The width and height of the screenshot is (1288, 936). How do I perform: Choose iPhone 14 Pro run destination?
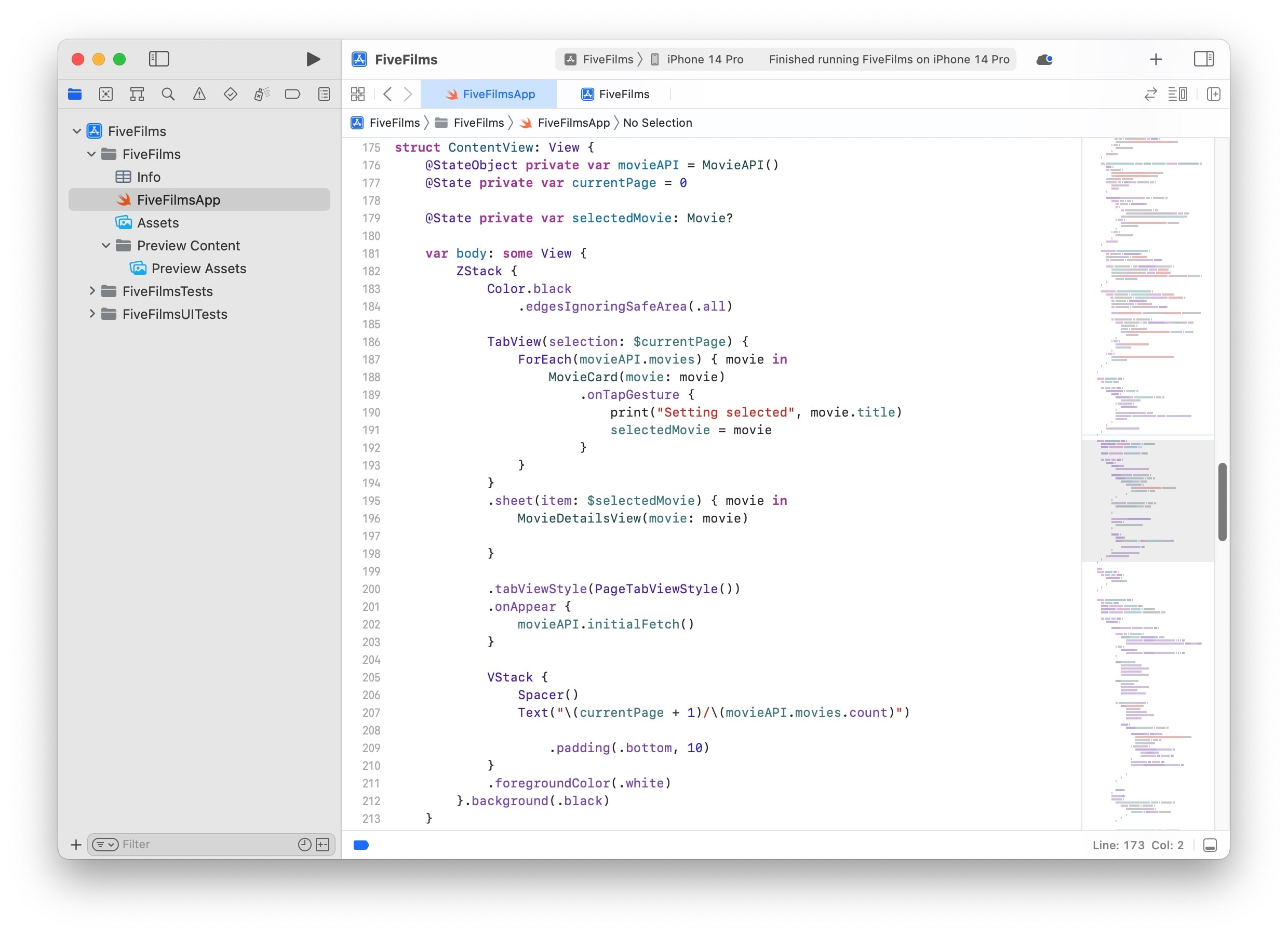704,60
